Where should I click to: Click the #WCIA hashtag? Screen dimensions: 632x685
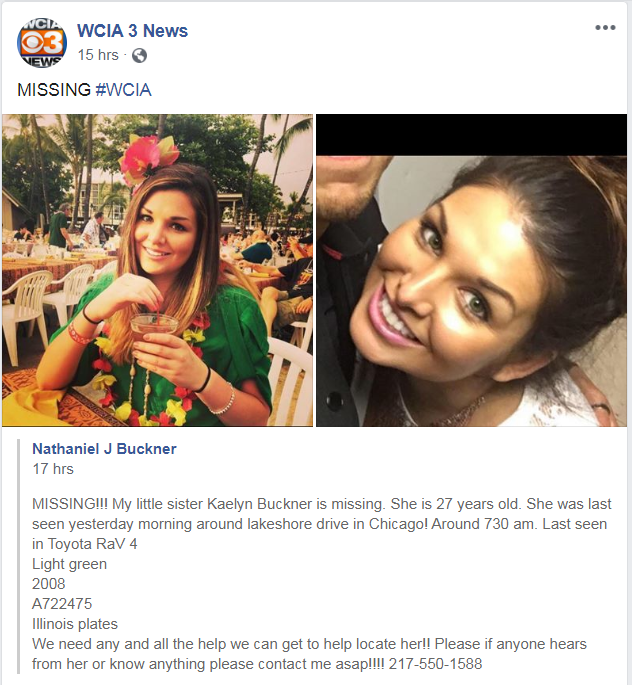(x=123, y=90)
